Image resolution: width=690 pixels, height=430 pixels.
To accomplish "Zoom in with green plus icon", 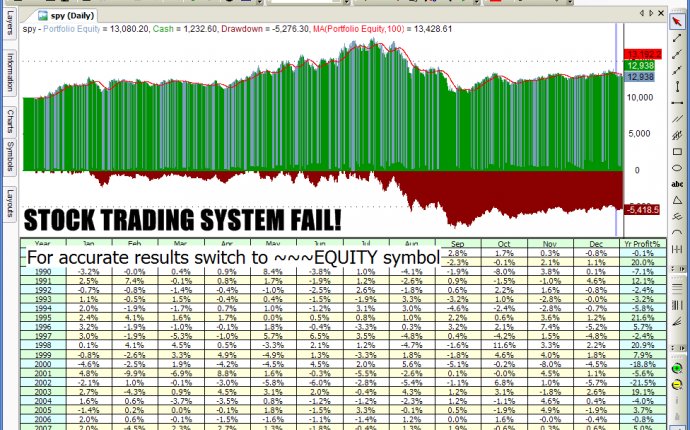I will pos(677,368).
